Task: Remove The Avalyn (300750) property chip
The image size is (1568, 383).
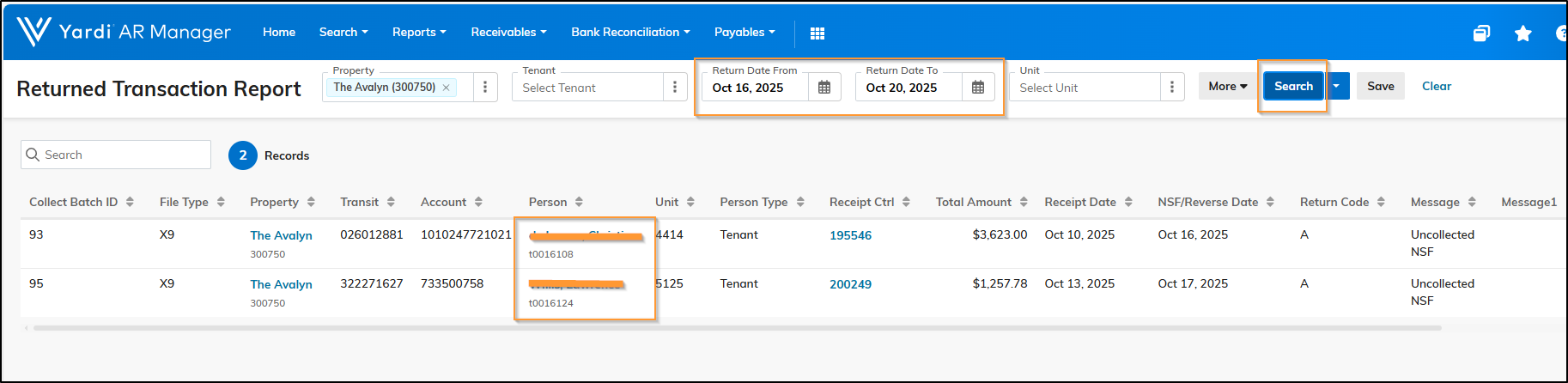Action: pyautogui.click(x=447, y=88)
